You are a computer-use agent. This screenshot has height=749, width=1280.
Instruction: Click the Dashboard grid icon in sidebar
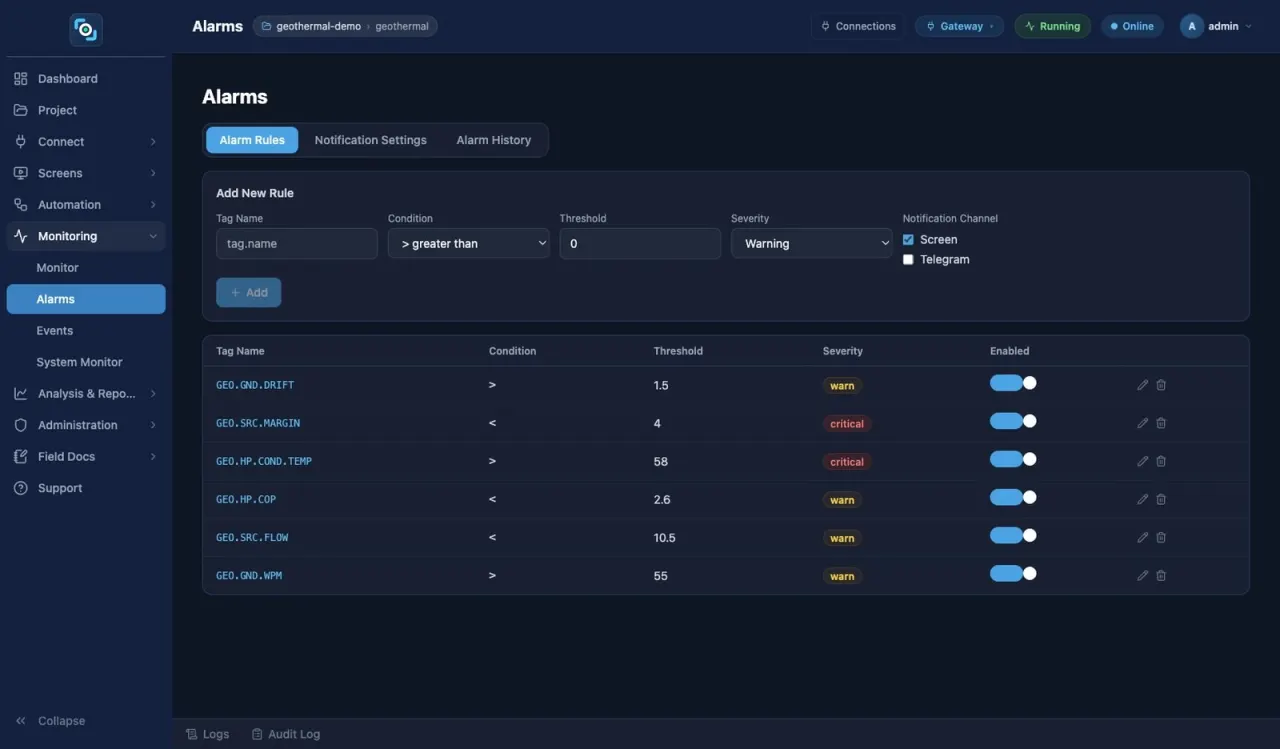pyautogui.click(x=21, y=79)
